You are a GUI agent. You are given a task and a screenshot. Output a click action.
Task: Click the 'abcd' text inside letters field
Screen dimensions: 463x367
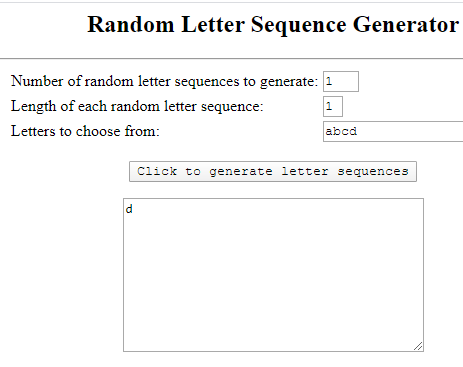(x=341, y=131)
